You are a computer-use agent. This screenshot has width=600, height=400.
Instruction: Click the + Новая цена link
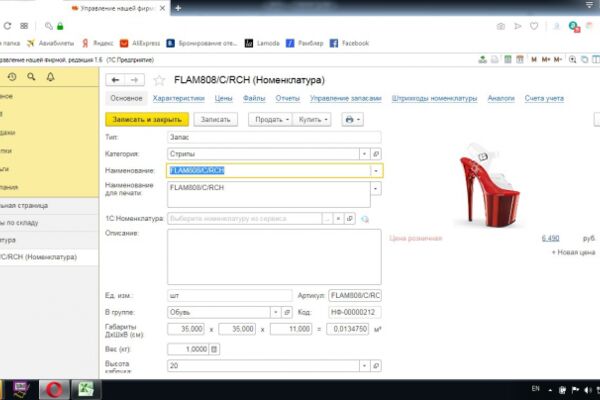573,252
